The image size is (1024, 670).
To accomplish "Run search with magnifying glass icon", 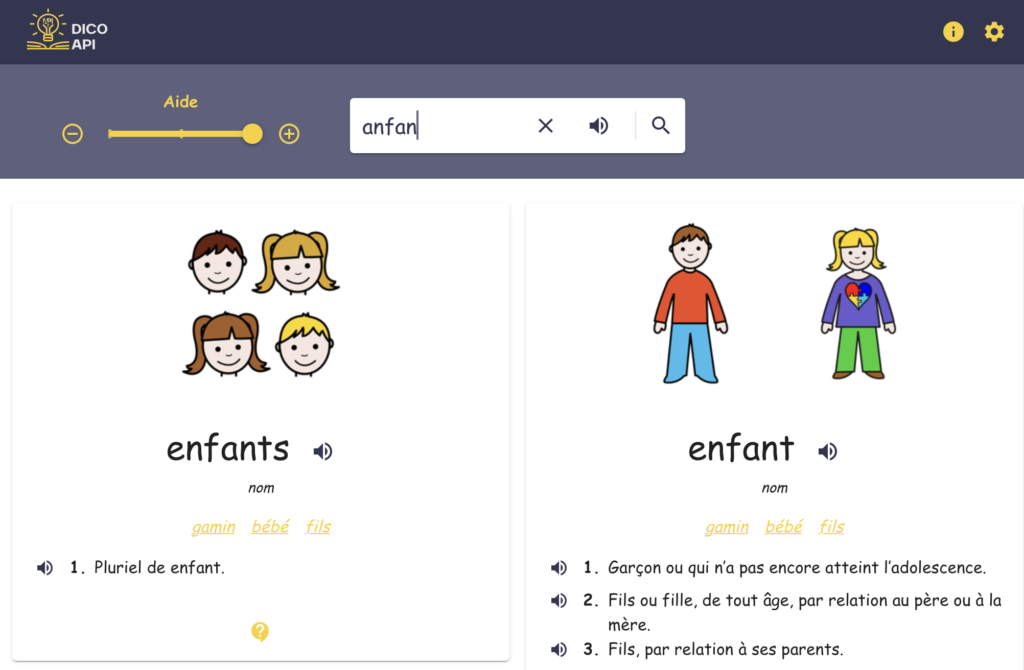I will pos(660,125).
